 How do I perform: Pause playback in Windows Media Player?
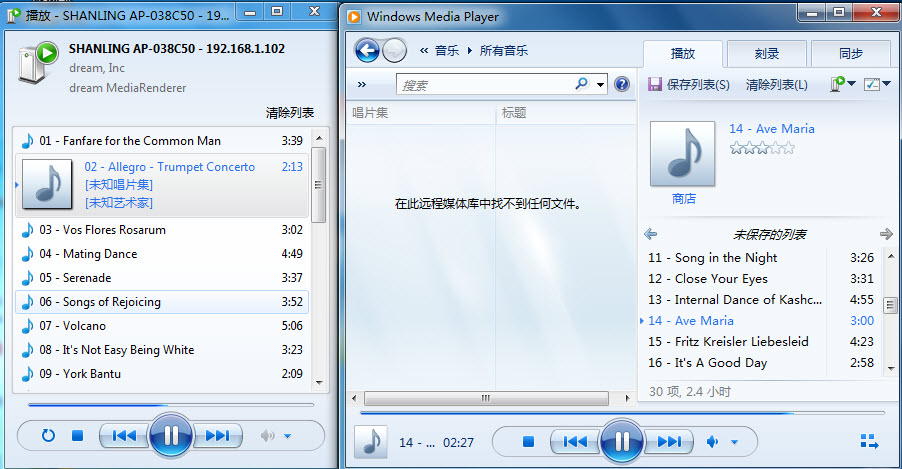622,441
